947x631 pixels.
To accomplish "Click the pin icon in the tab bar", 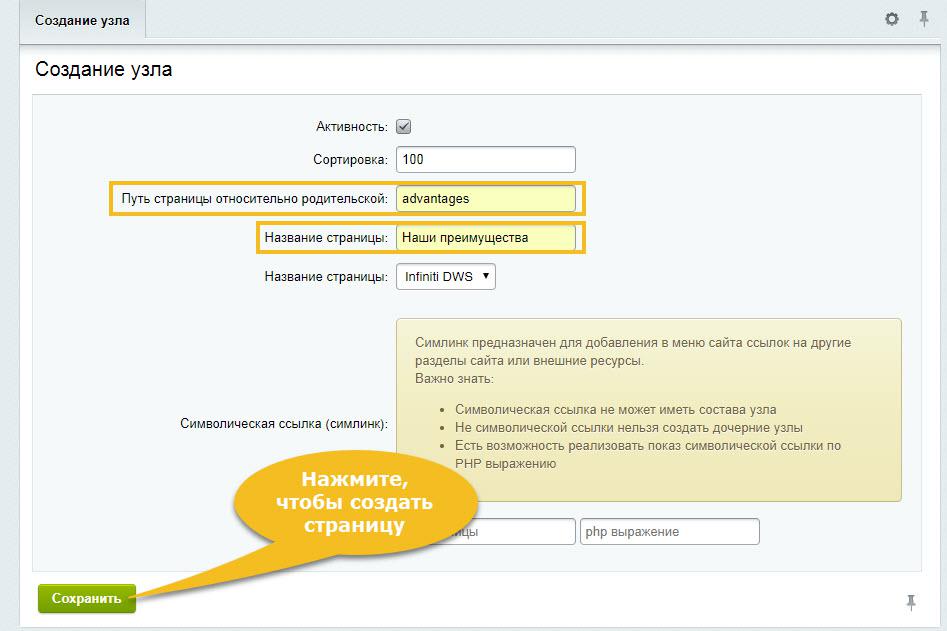I will (x=924, y=19).
